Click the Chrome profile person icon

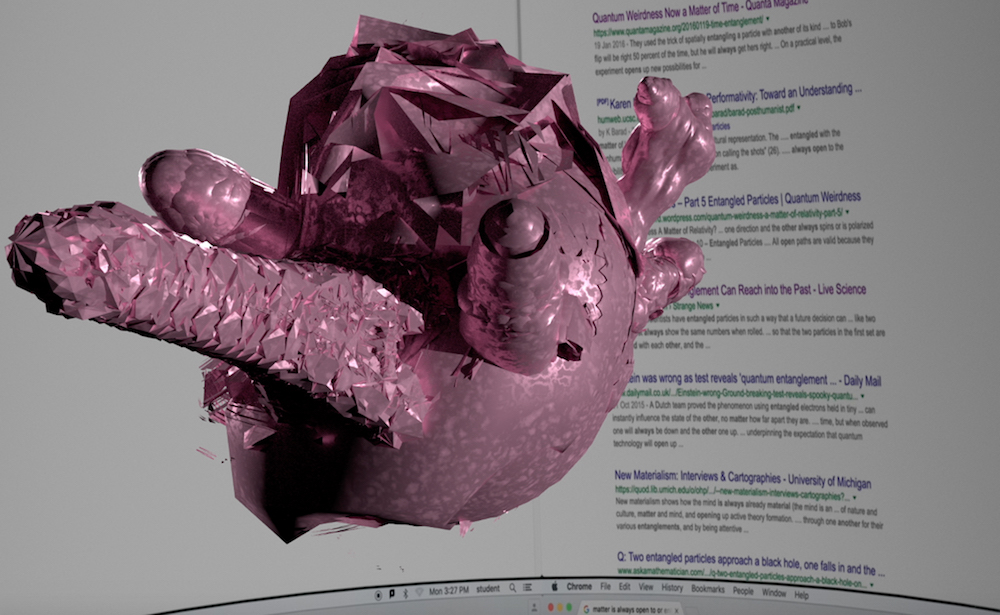[534, 607]
